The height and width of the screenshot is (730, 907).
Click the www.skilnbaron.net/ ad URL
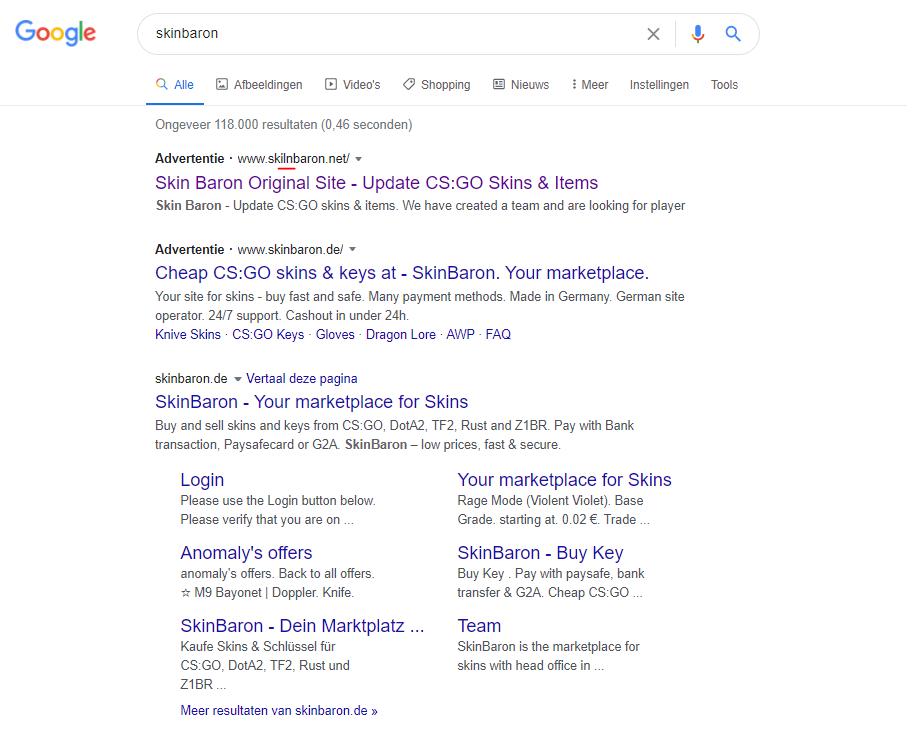click(293, 158)
